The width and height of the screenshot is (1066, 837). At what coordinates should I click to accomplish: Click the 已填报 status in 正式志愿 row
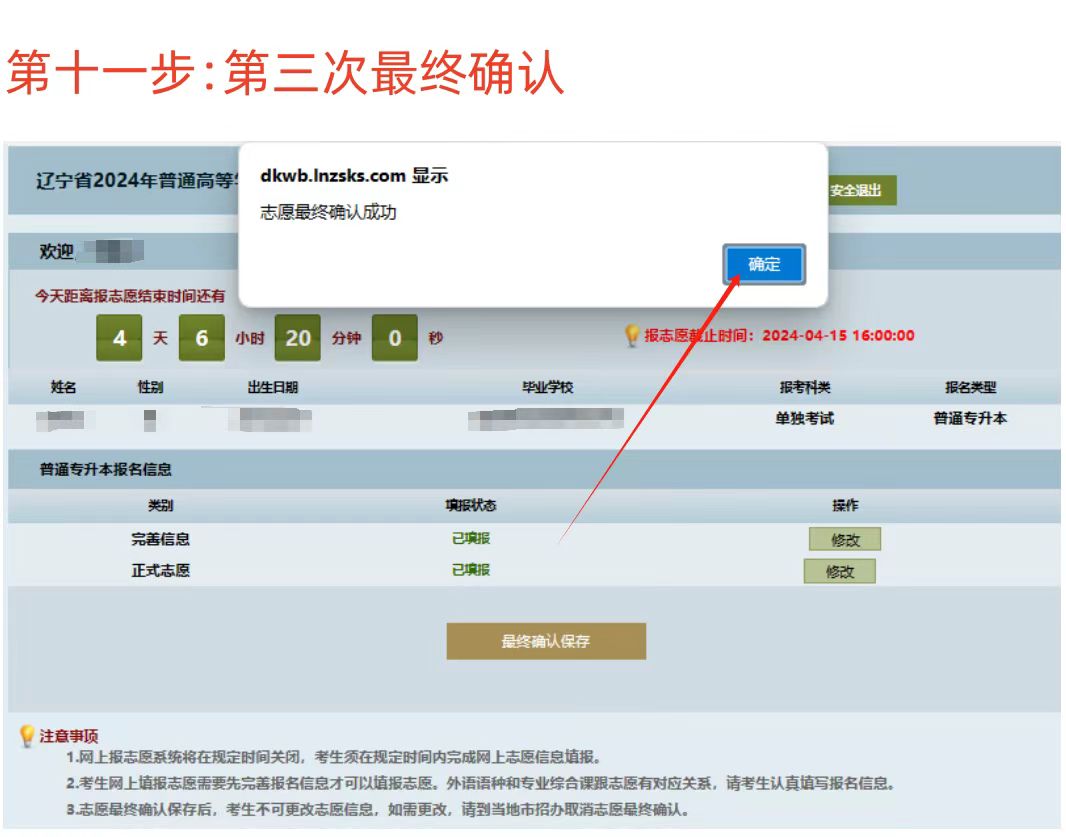[x=471, y=570]
